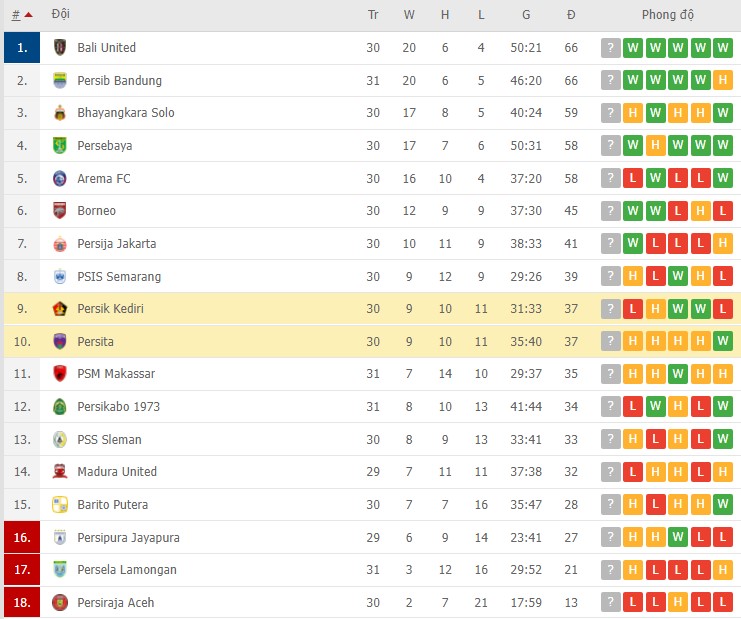The width and height of the screenshot is (741, 619).
Task: Click the PSM Makassar logo icon
Action: [x=60, y=374]
